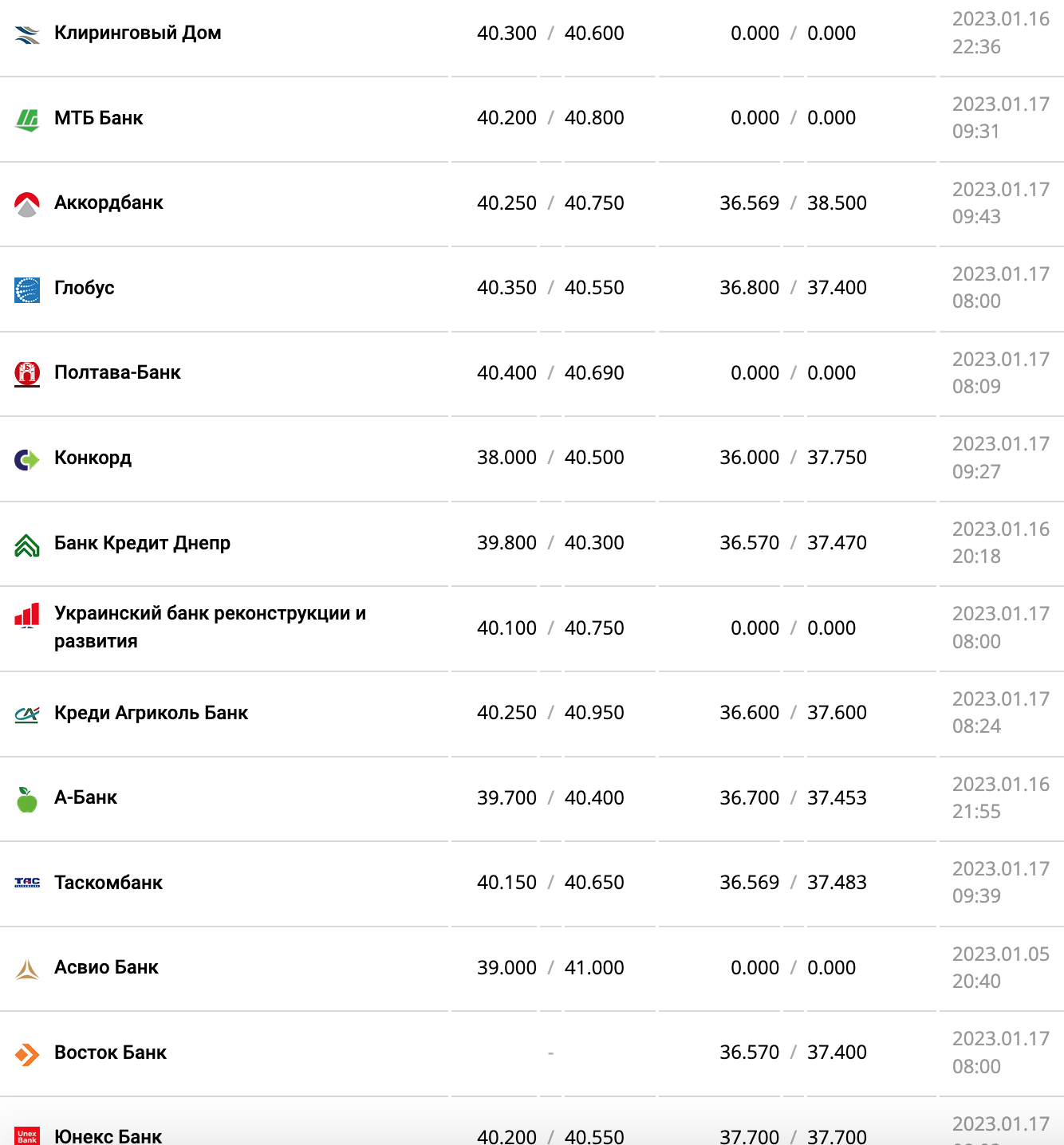Open the Аккордбанк bank name link
The height and width of the screenshot is (1145, 1064).
tap(108, 203)
